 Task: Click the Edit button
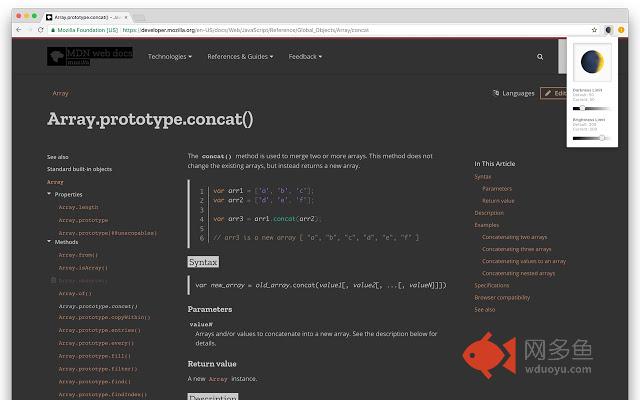554,93
